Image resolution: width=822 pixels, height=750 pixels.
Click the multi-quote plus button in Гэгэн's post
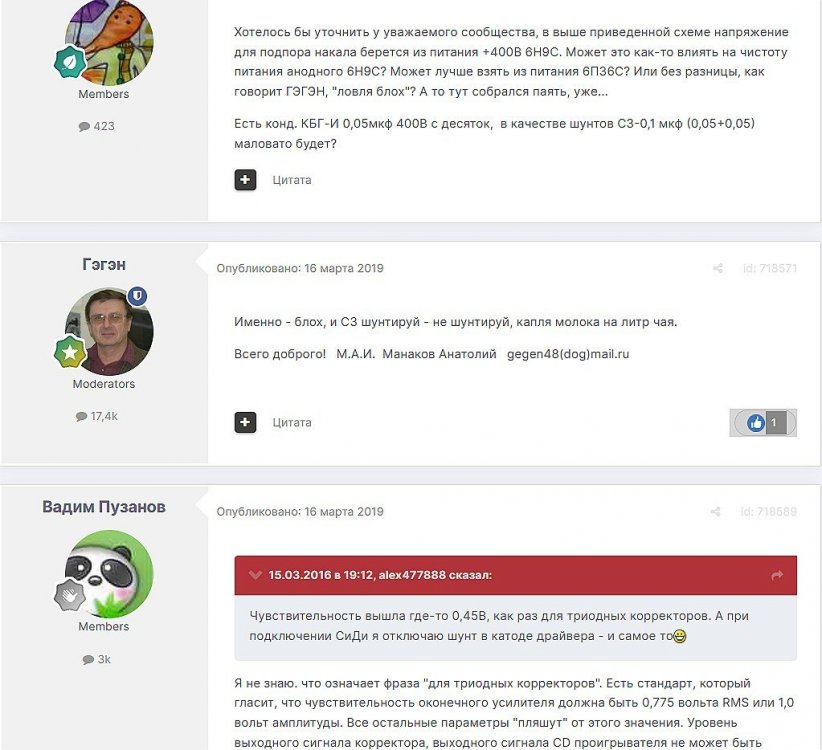(245, 422)
